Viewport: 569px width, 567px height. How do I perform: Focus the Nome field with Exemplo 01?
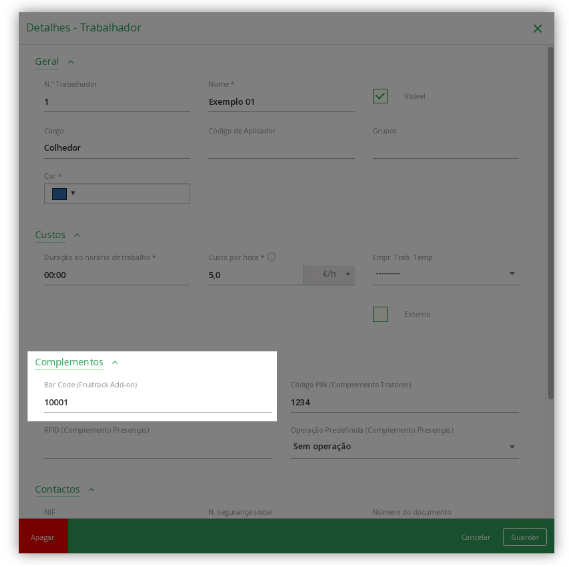(281, 102)
